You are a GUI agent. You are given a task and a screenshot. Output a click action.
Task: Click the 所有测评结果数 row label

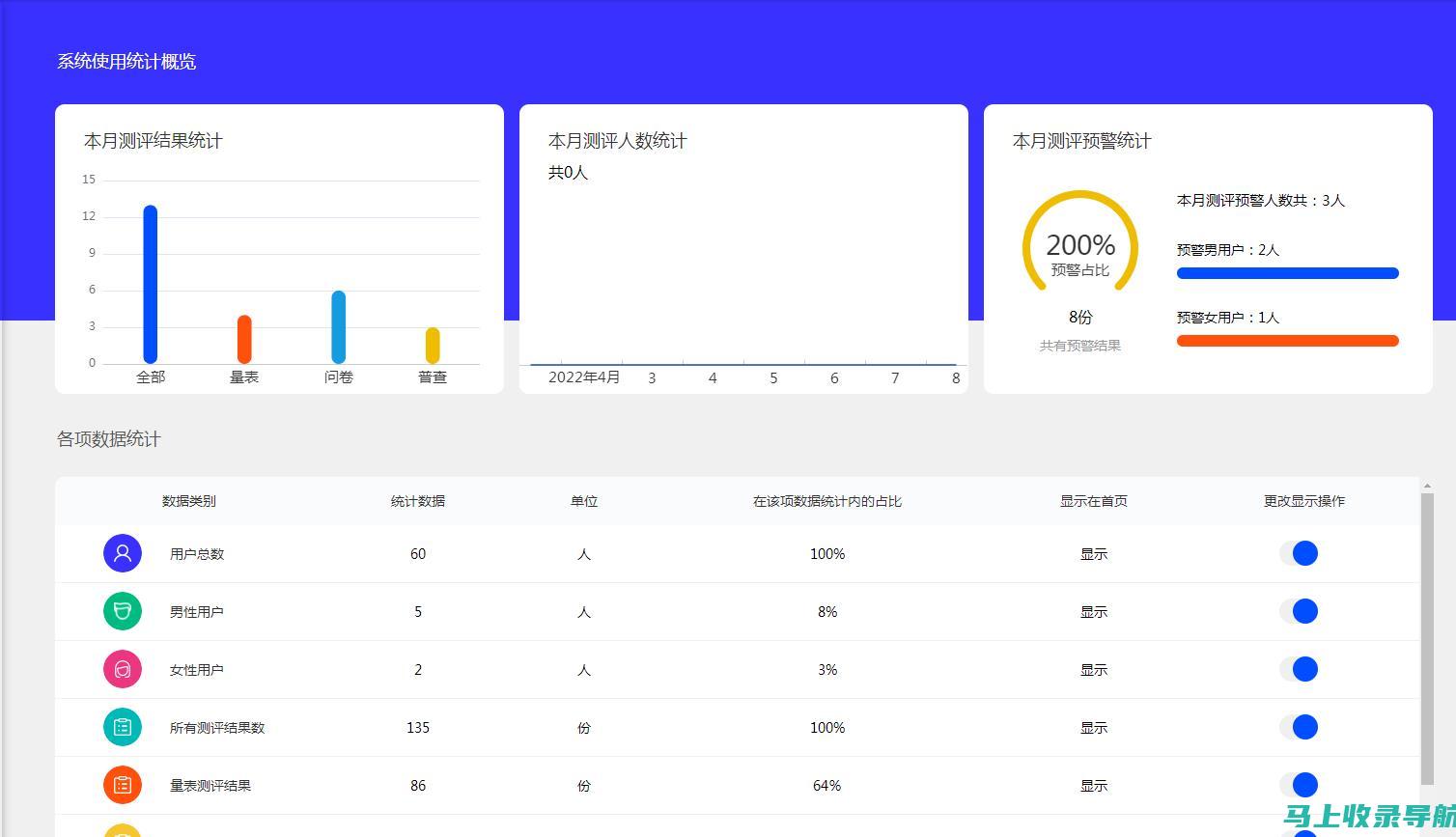217,728
